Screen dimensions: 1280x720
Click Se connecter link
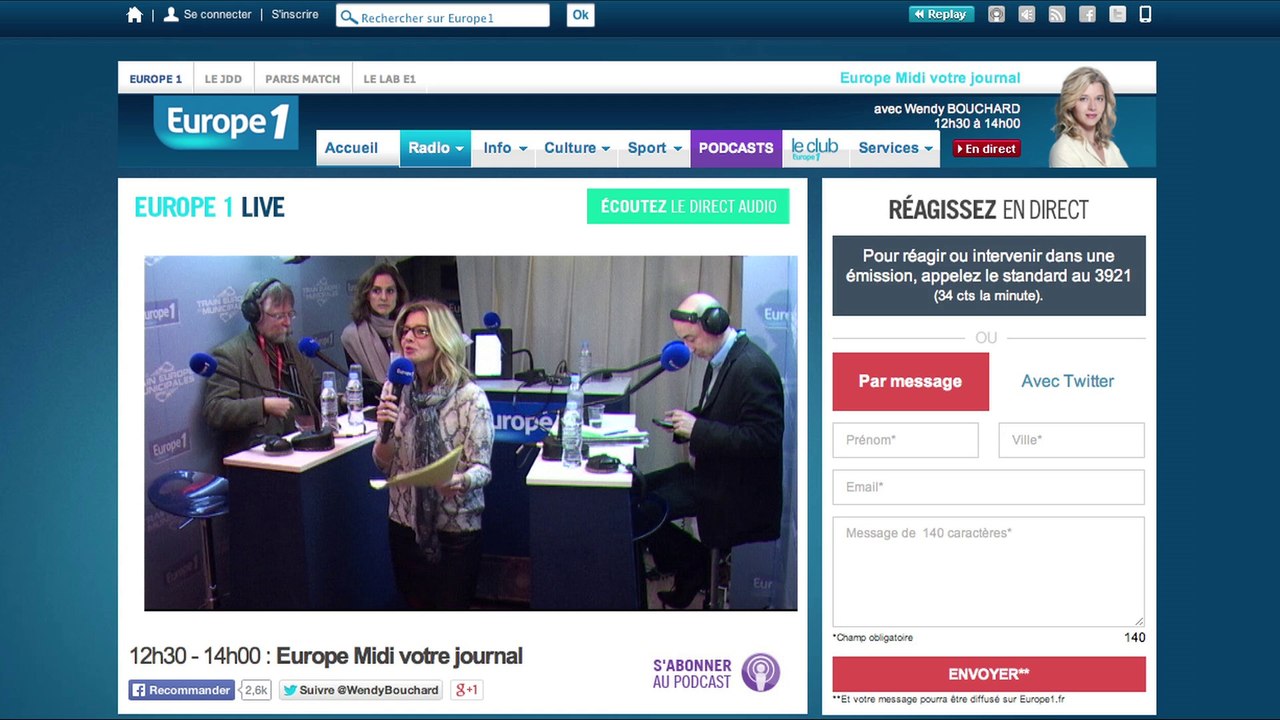pos(217,15)
